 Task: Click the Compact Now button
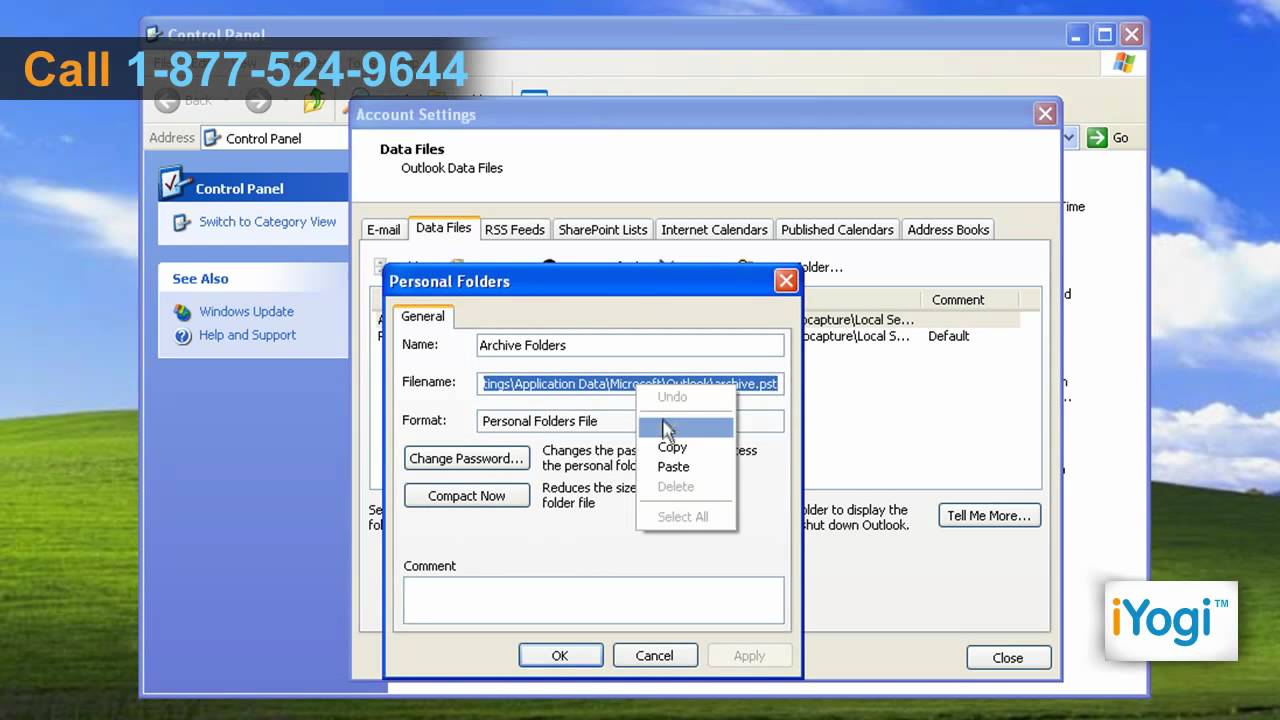coord(467,496)
